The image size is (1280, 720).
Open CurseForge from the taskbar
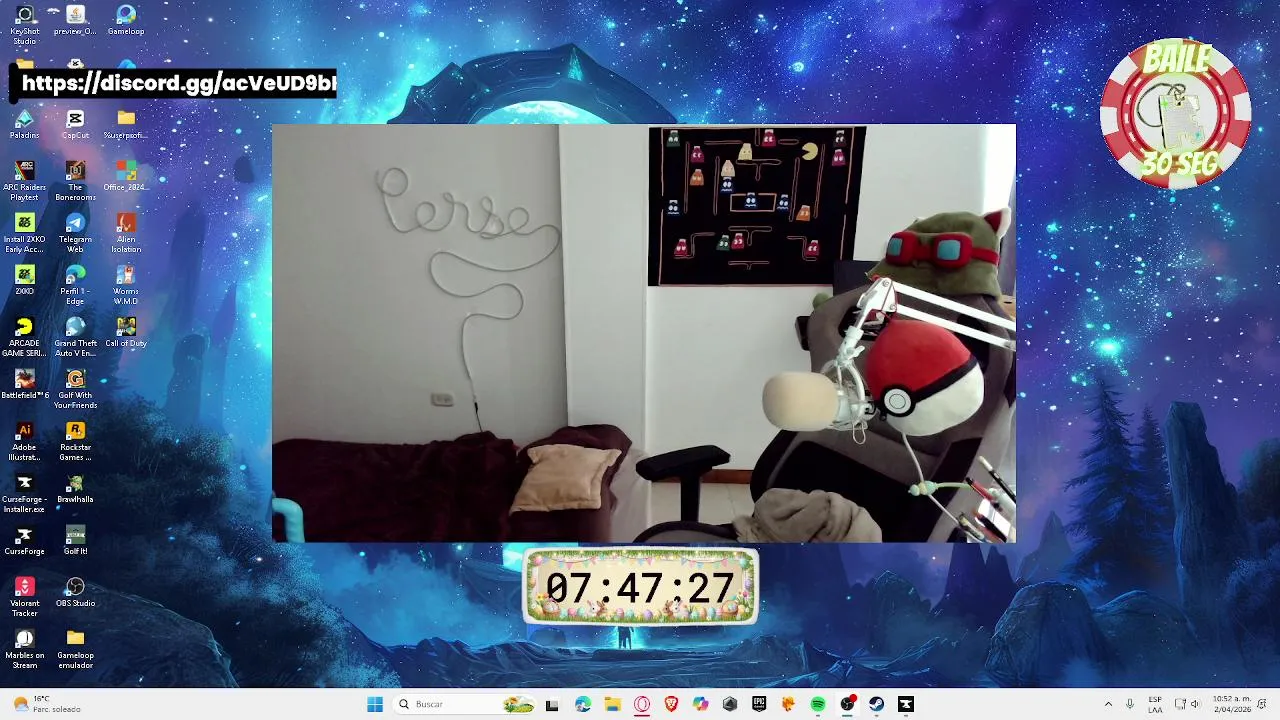pyautogui.click(x=906, y=704)
